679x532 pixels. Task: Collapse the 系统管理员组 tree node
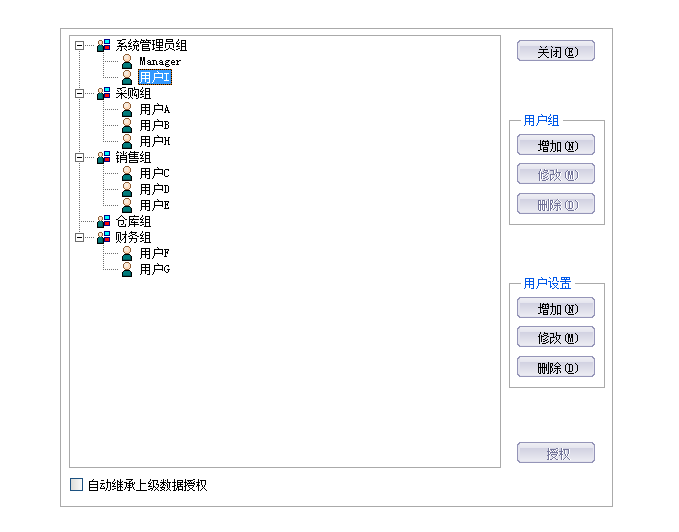click(79, 46)
